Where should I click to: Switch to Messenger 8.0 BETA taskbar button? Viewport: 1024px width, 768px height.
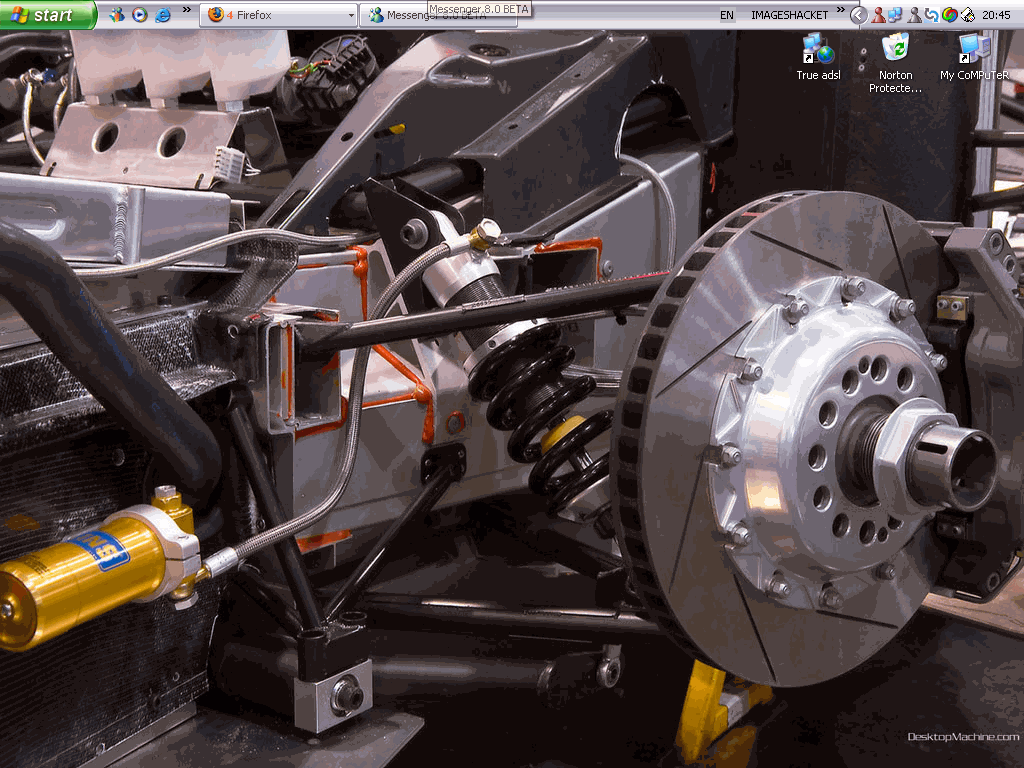(x=438, y=14)
